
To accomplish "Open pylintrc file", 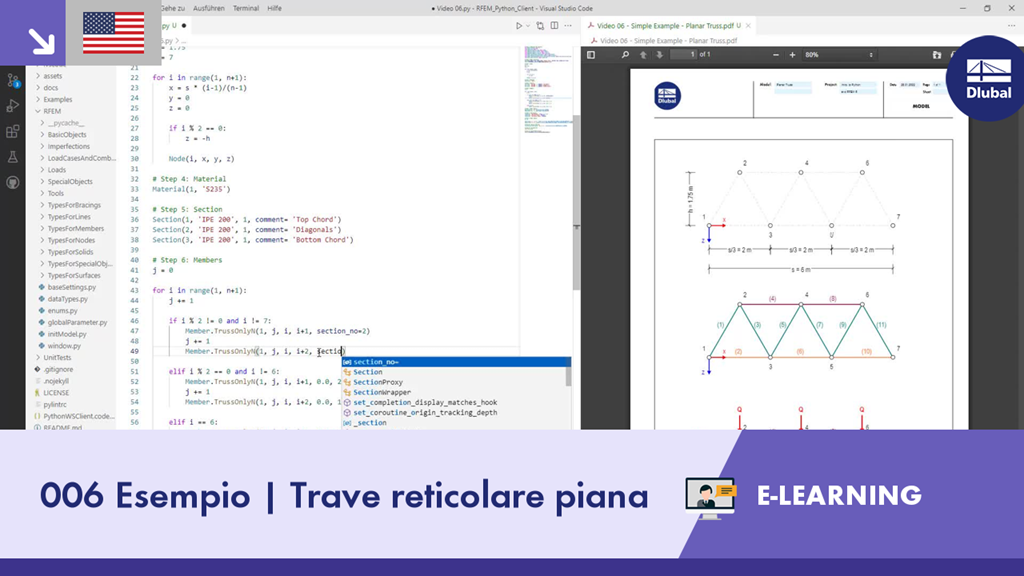I will [55, 404].
